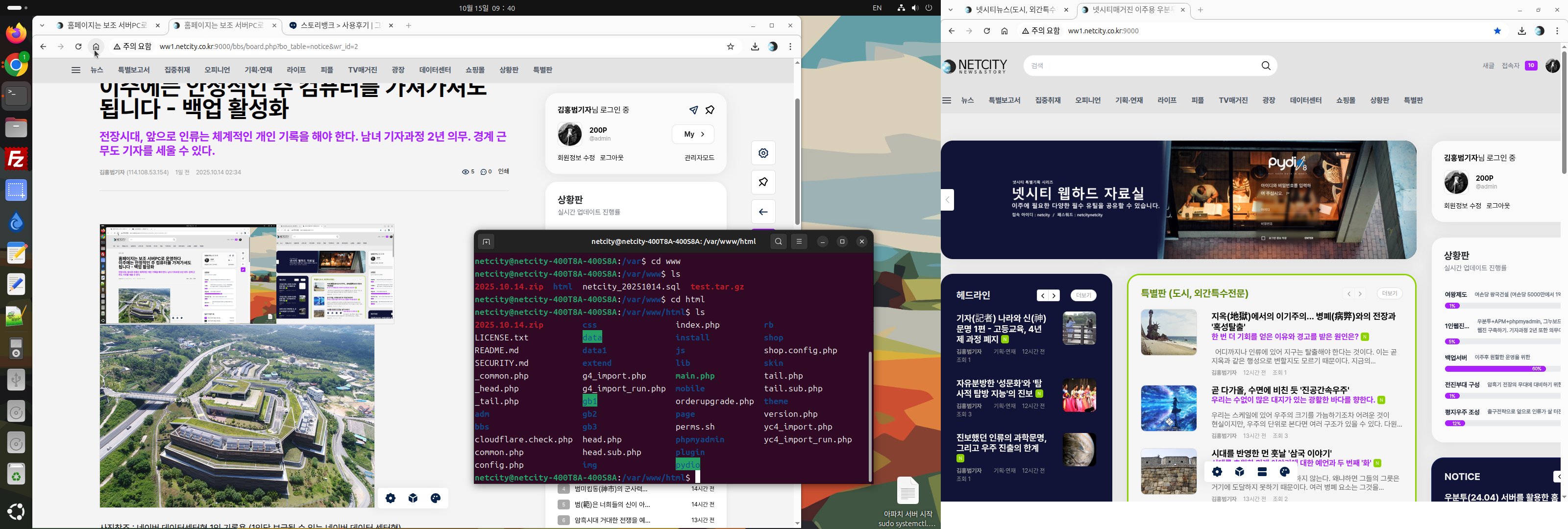Image resolution: width=1568 pixels, height=529 pixels.
Task: Launch FileZilla from the Ubuntu dock
Action: [17, 159]
